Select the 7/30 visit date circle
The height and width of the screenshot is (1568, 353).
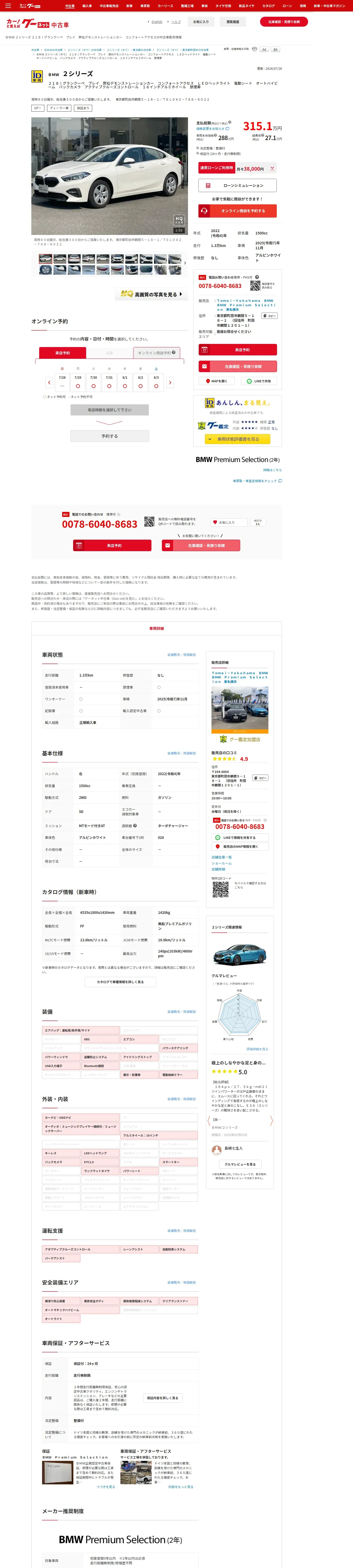[x=94, y=386]
